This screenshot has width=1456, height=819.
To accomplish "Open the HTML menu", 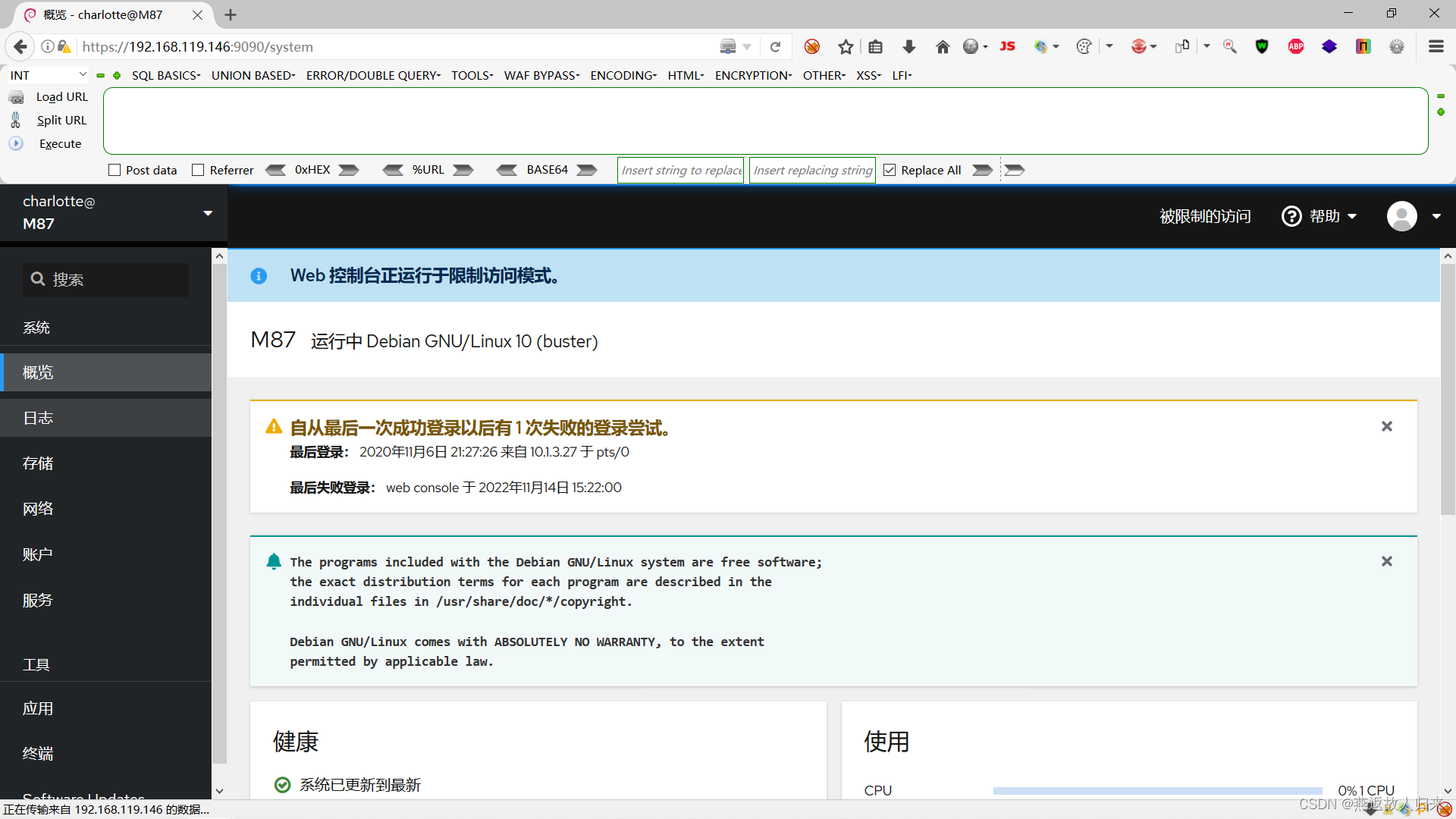I will coord(686,75).
